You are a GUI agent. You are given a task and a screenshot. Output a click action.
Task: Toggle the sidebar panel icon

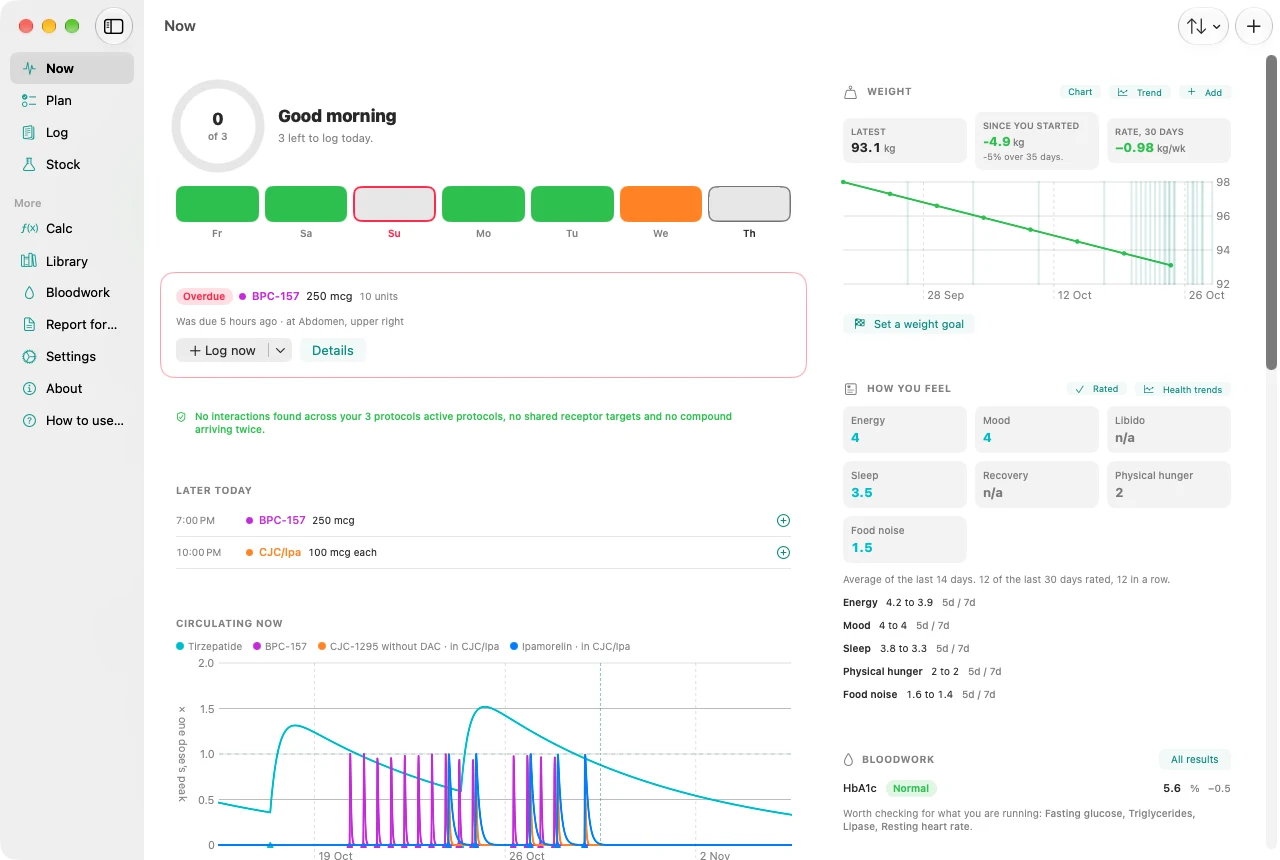point(114,26)
